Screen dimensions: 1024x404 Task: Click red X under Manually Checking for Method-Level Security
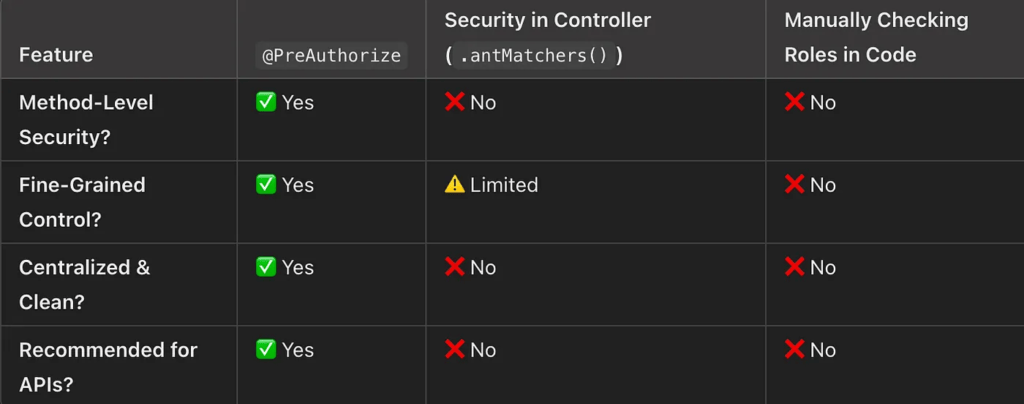click(795, 102)
